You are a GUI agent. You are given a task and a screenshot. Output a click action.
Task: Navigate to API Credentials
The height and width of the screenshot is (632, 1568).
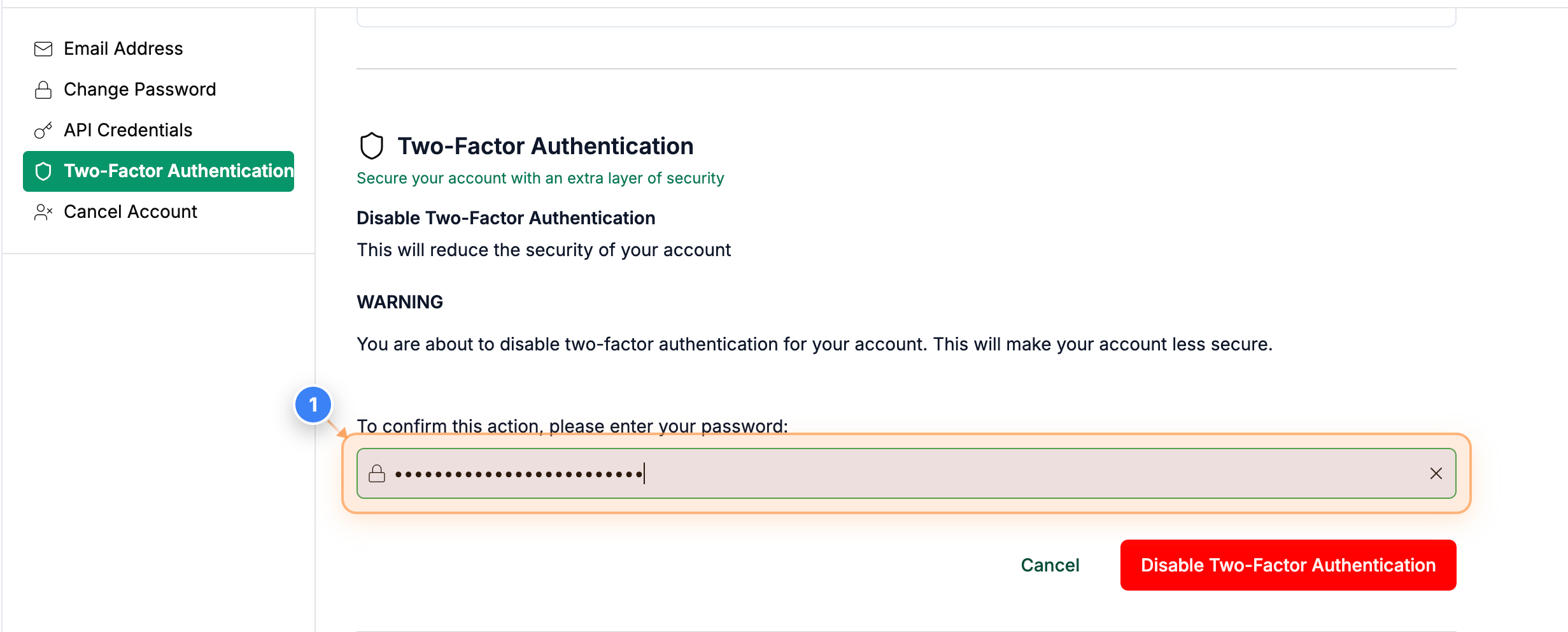click(127, 130)
